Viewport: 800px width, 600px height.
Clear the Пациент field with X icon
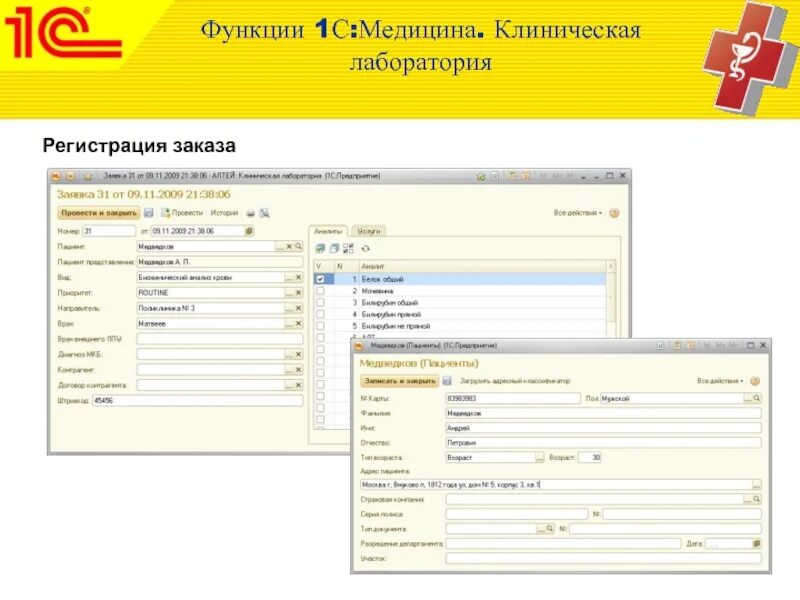point(289,246)
